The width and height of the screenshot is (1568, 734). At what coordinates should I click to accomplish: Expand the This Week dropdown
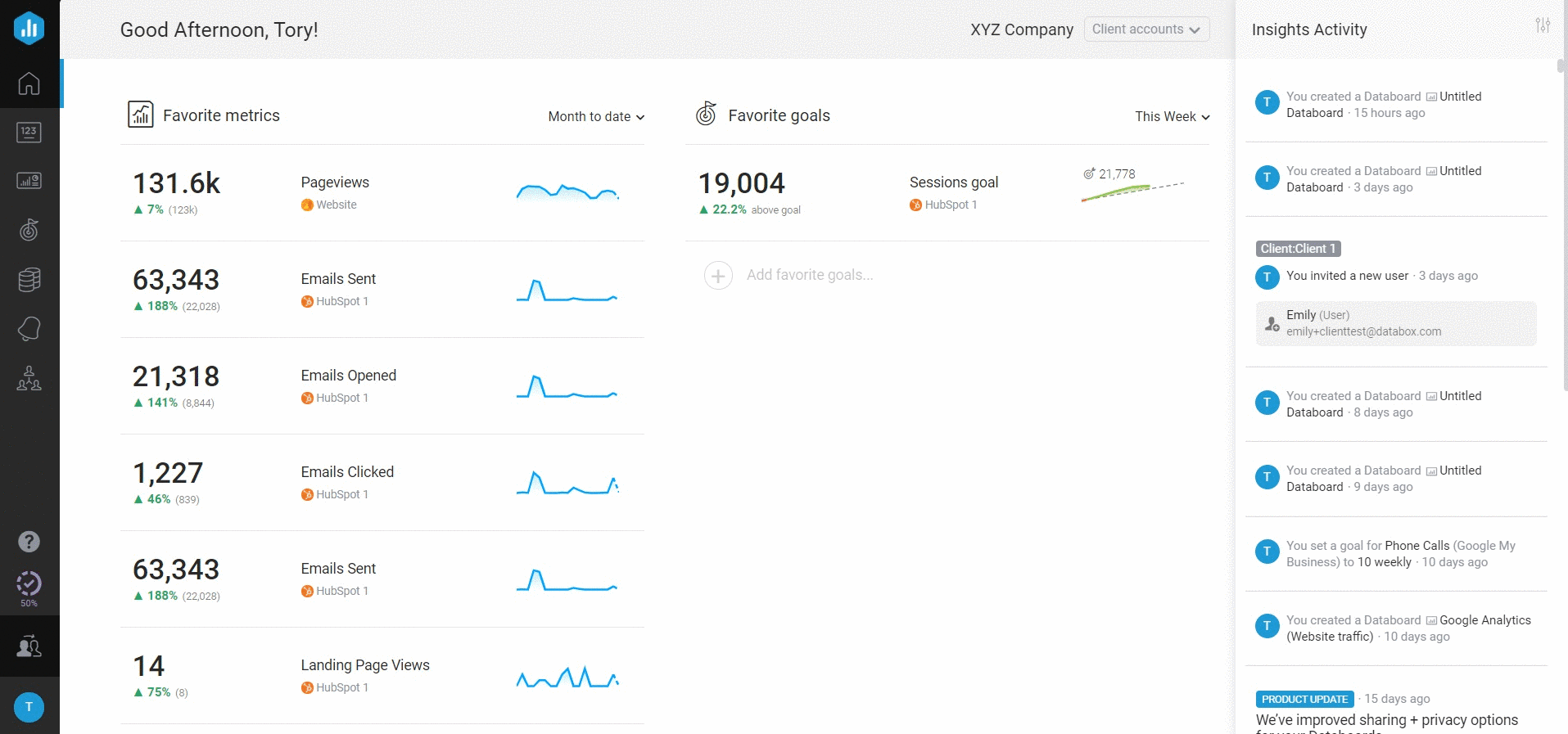pos(1172,117)
